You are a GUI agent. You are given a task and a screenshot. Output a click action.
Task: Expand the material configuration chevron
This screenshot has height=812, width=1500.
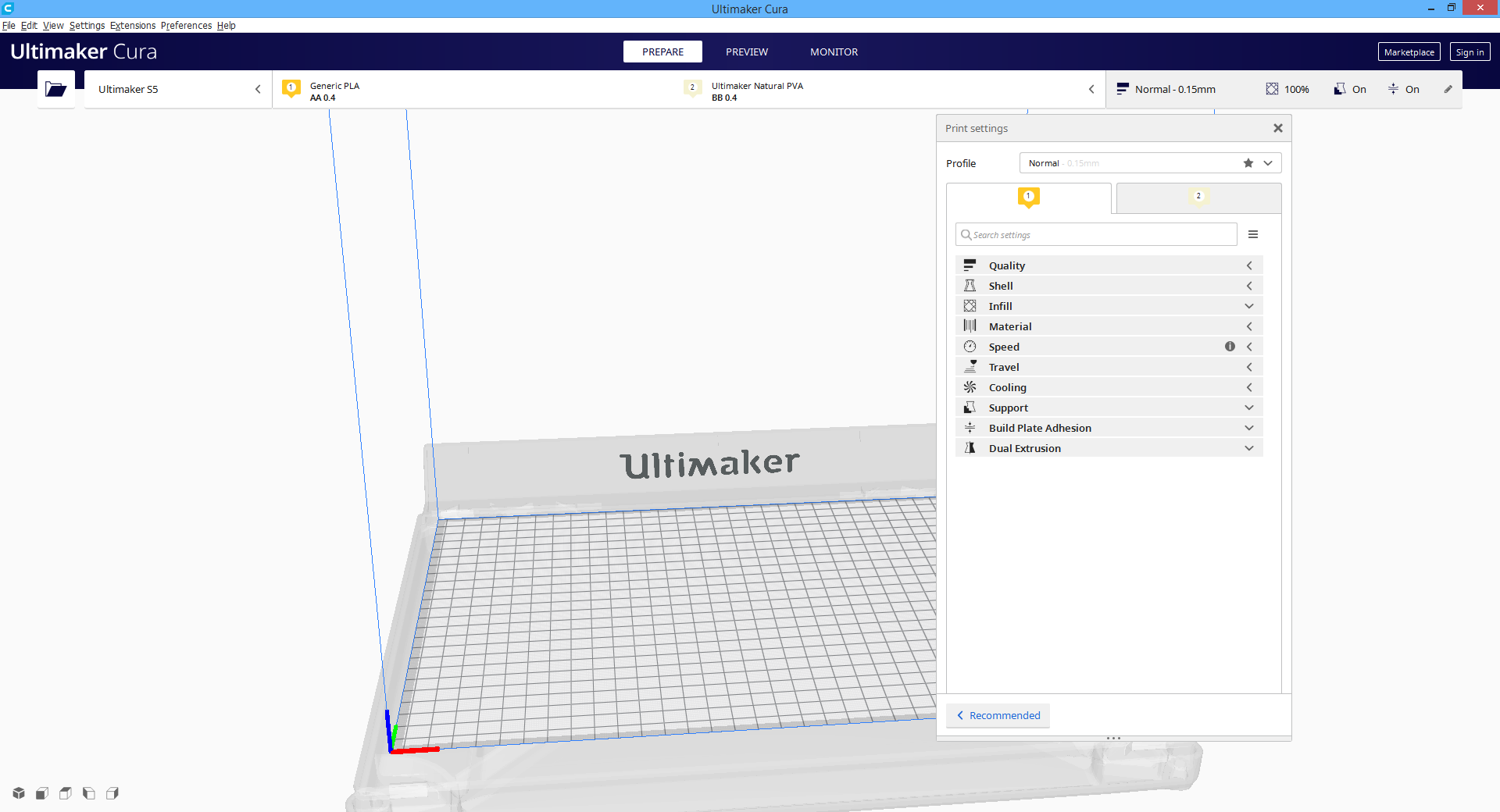(x=1091, y=89)
